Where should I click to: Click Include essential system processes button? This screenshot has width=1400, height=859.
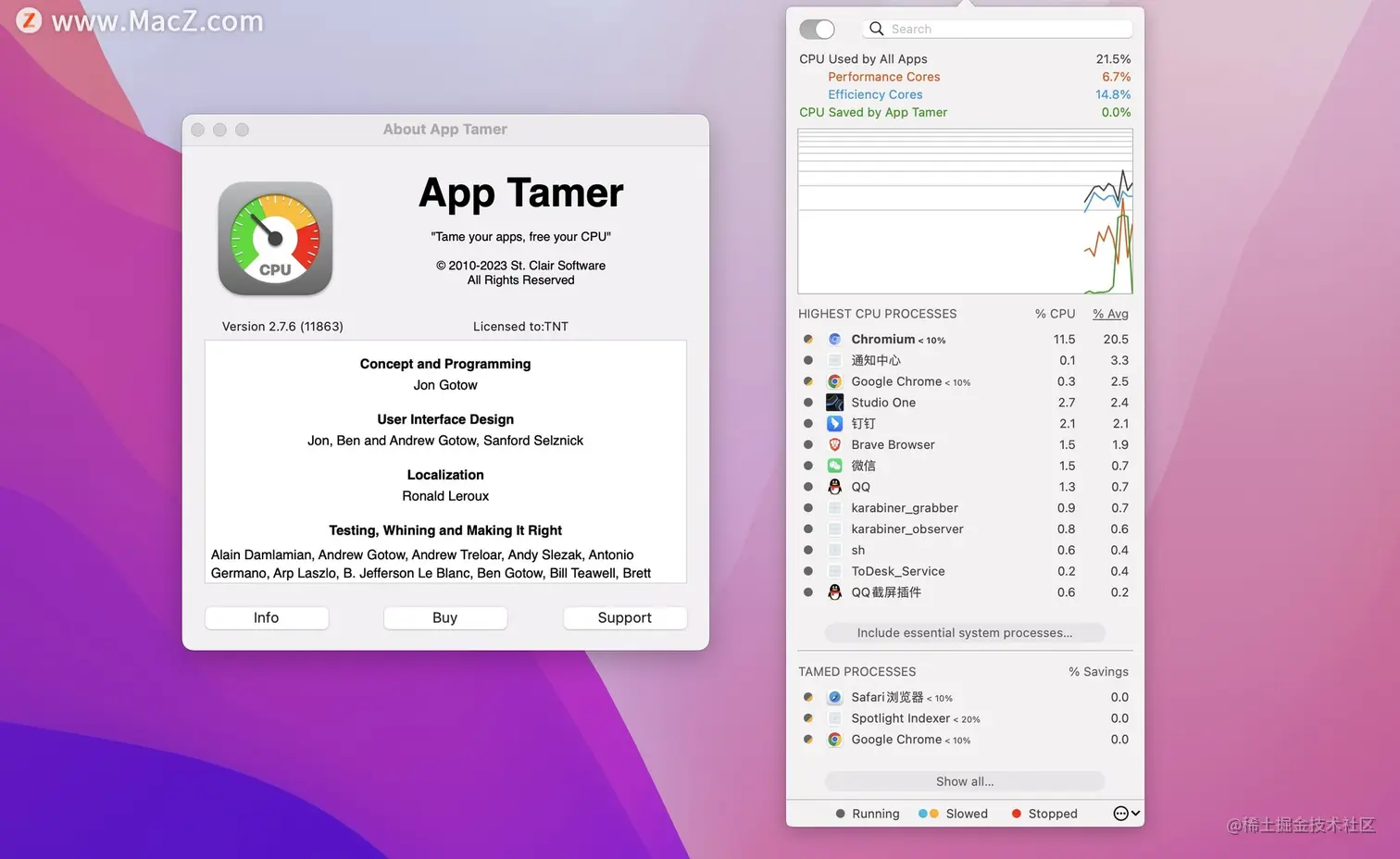pyautogui.click(x=964, y=633)
